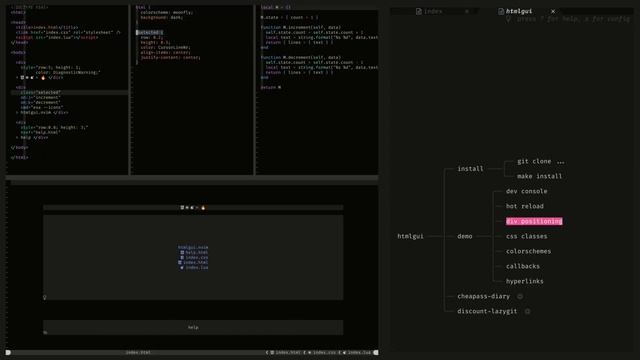Switch to the htmlgui tab
640x360 pixels.
coord(519,11)
